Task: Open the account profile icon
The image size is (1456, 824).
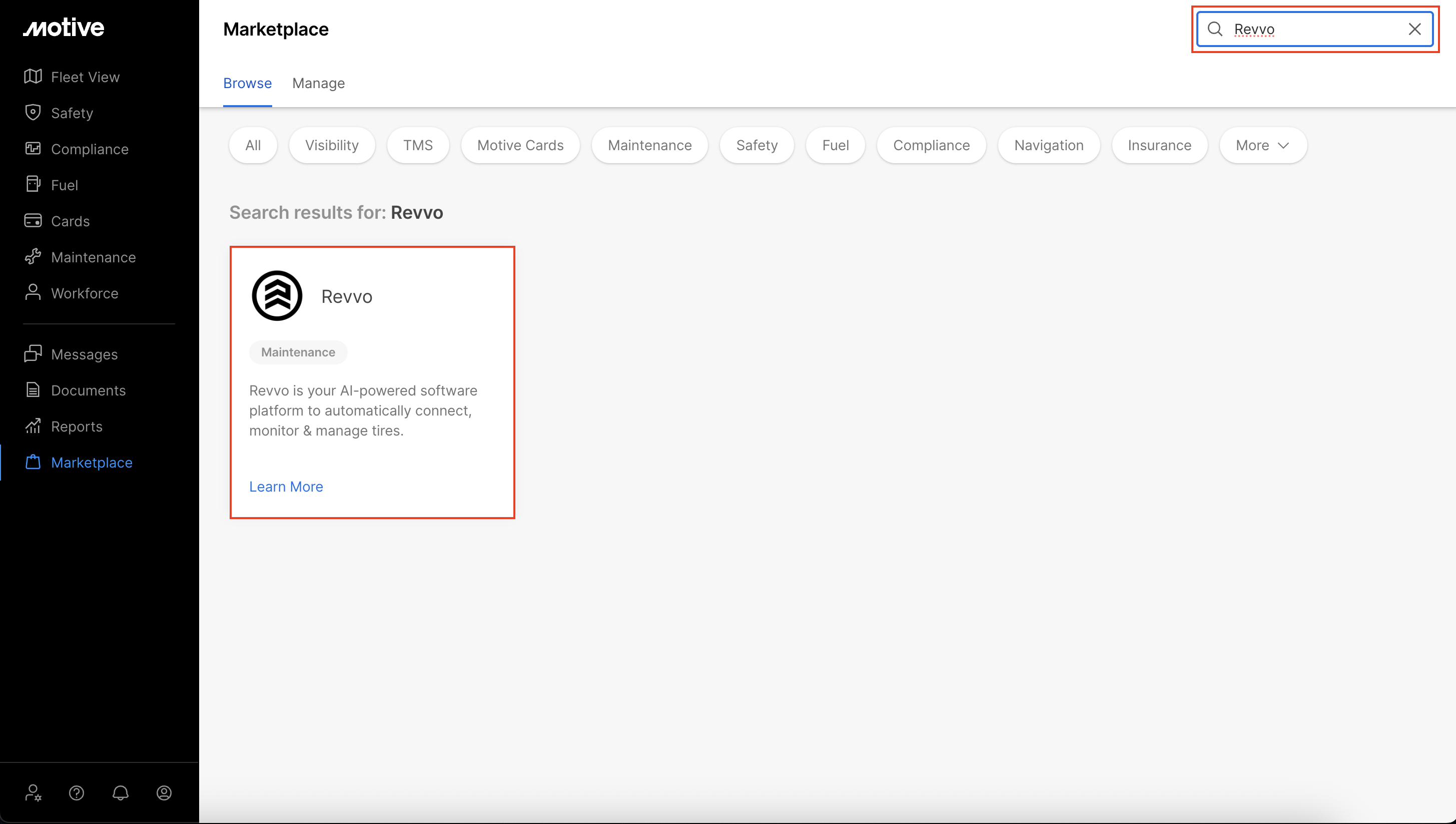Action: [164, 793]
